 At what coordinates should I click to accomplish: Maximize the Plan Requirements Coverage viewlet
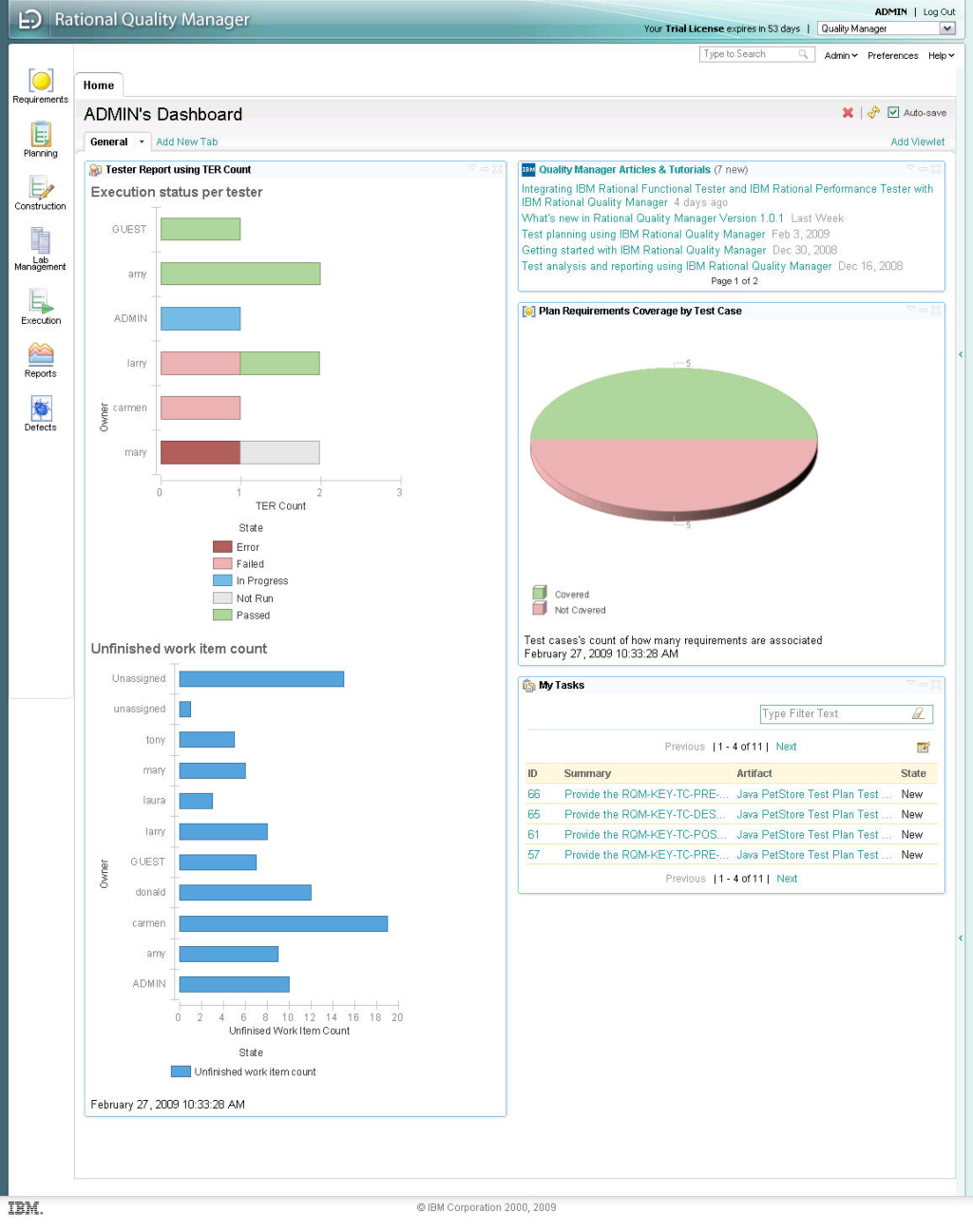pyautogui.click(x=936, y=311)
